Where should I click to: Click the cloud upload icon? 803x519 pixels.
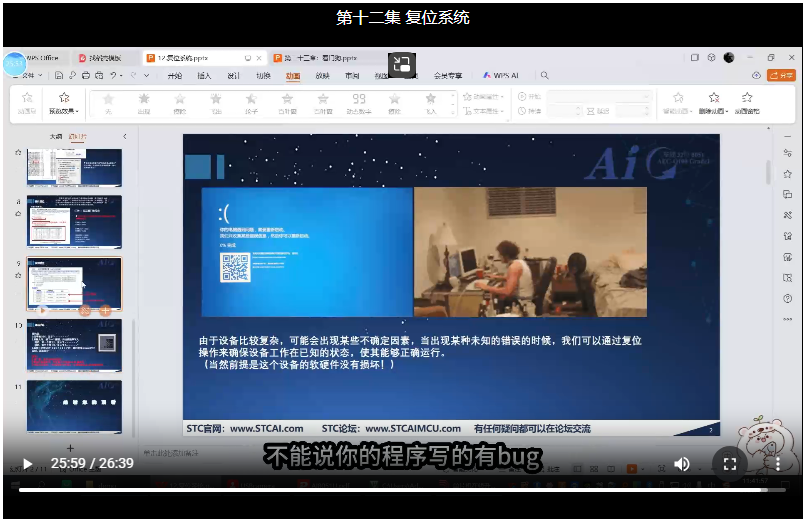756,75
